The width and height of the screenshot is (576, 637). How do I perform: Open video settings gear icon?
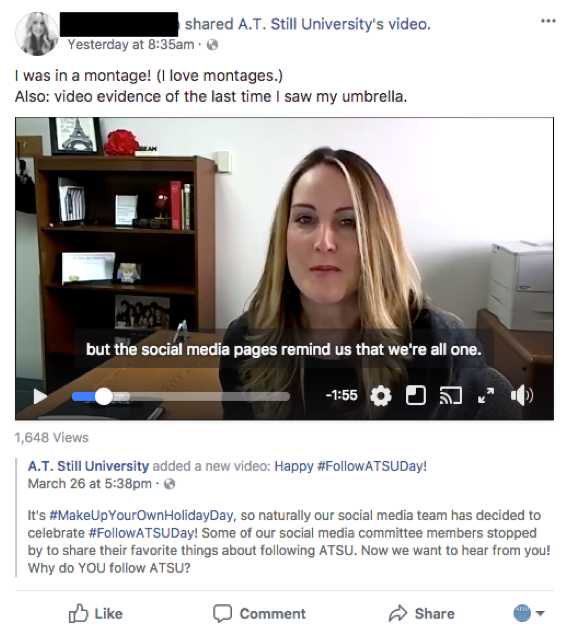click(x=381, y=396)
